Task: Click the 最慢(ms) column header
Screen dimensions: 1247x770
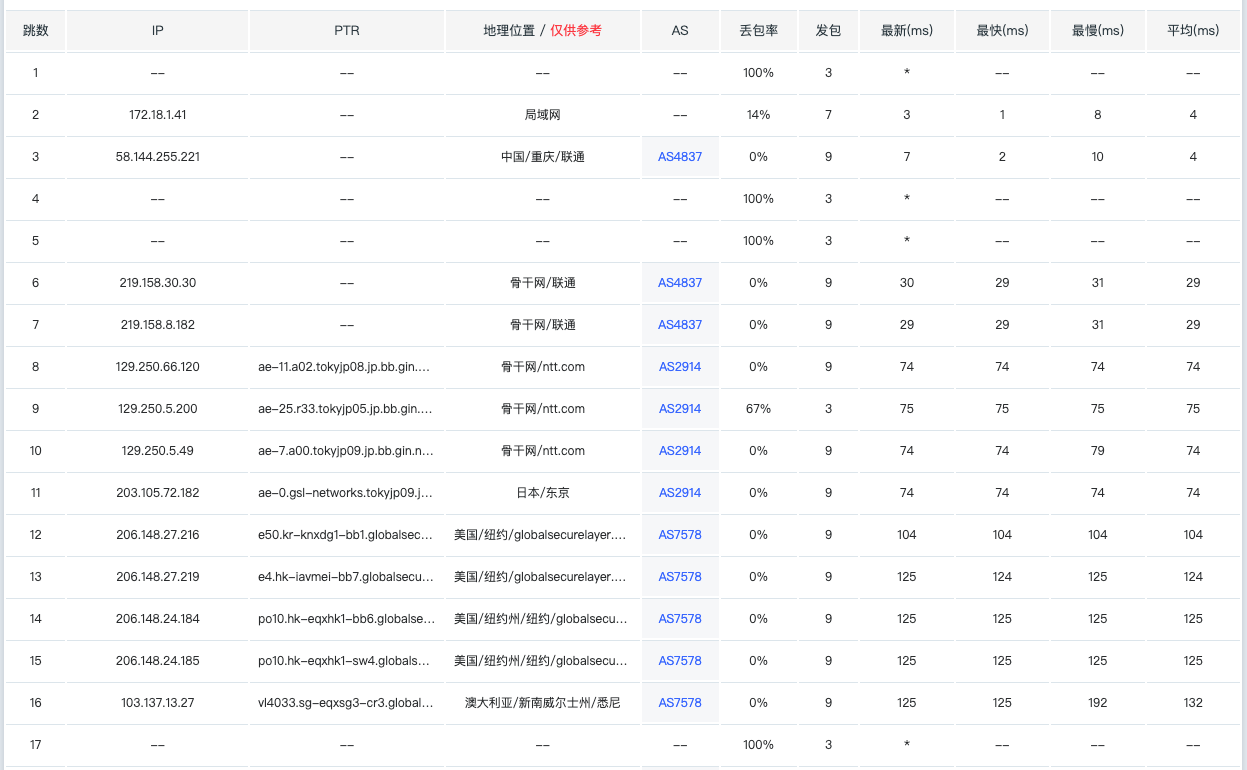Action: point(1098,31)
